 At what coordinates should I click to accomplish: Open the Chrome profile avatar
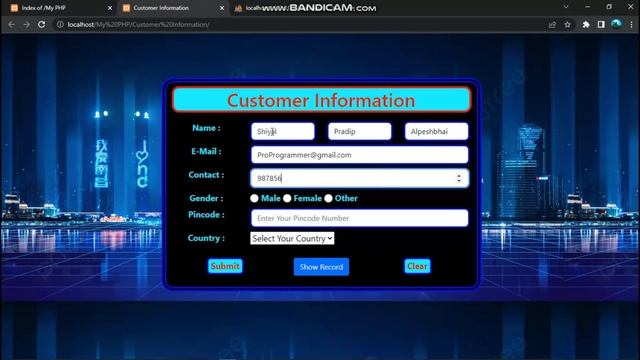click(x=616, y=24)
